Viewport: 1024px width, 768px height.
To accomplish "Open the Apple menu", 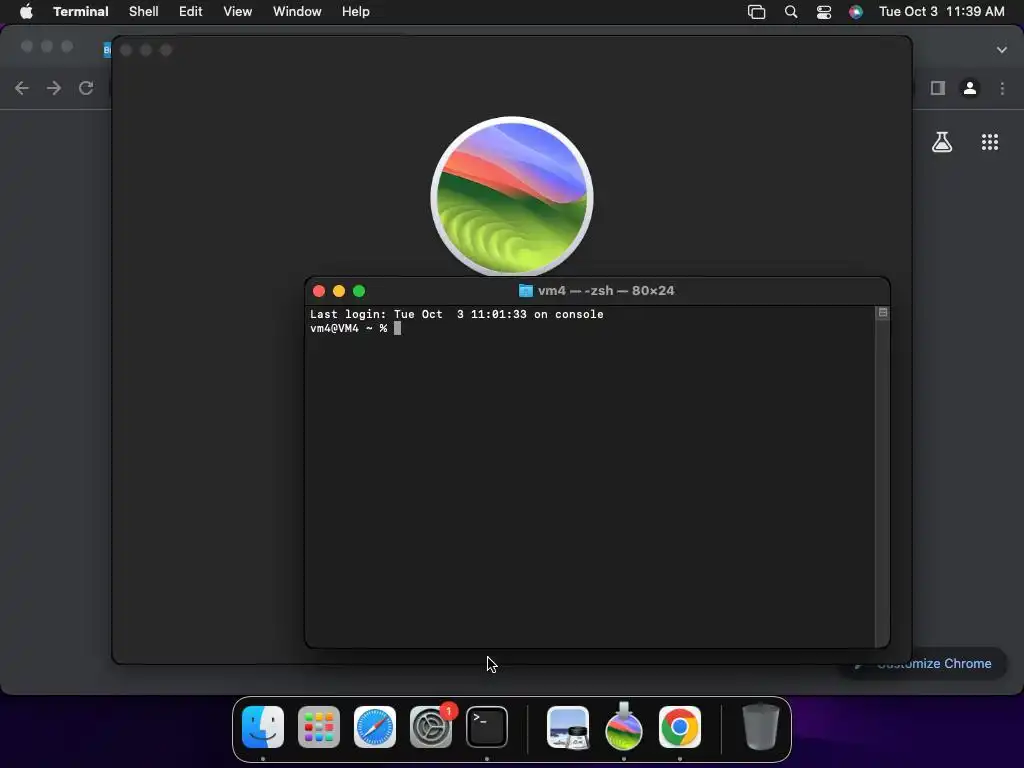I will coord(26,12).
